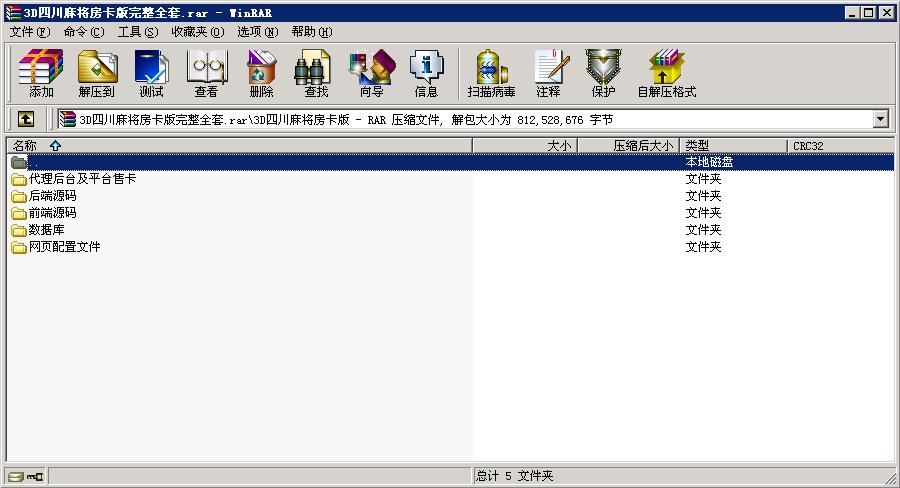
Task: Run 扫描病毒 virus scan
Action: (491, 73)
